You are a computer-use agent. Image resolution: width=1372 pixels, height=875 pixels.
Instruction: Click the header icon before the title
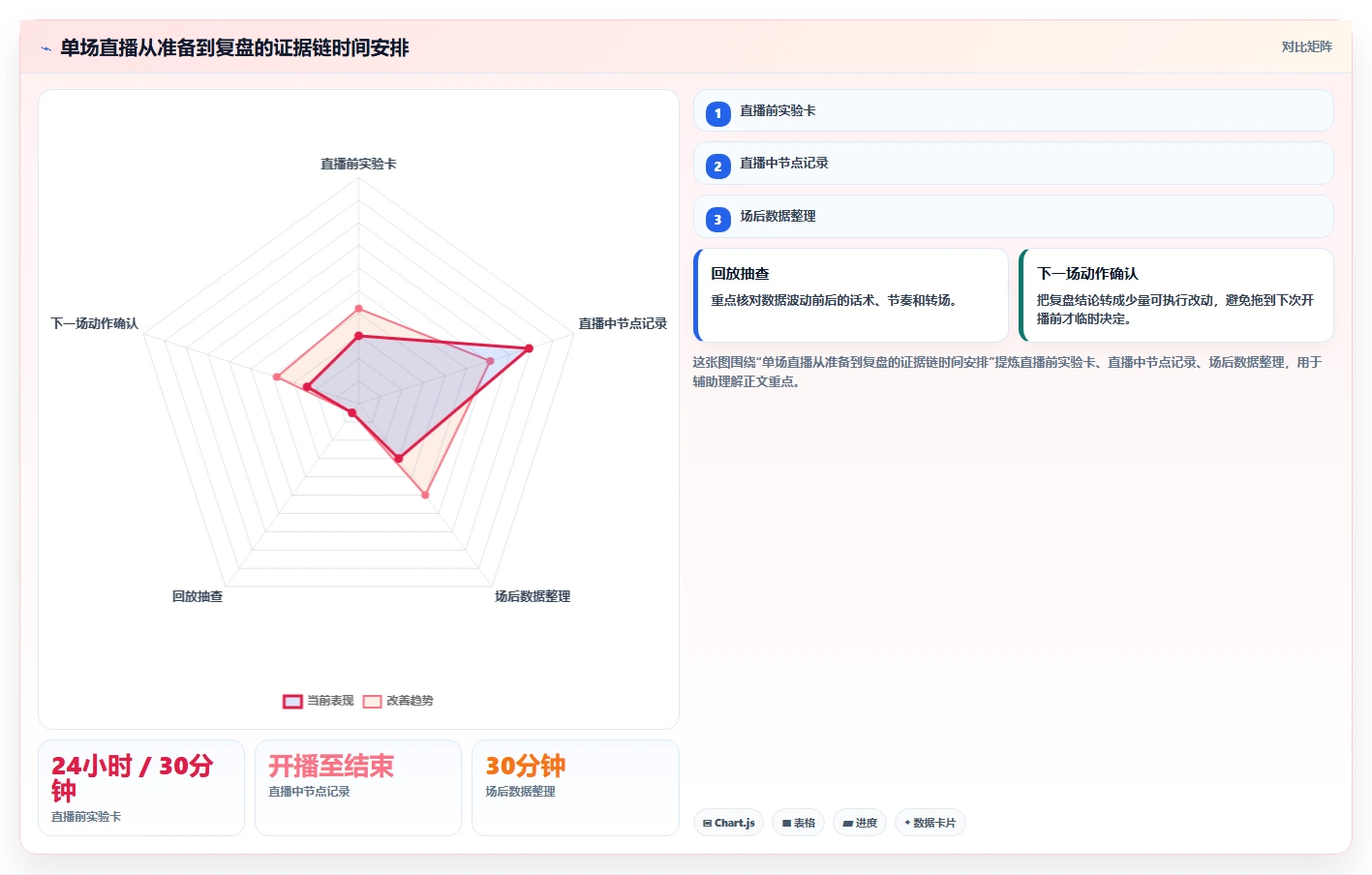(46, 48)
